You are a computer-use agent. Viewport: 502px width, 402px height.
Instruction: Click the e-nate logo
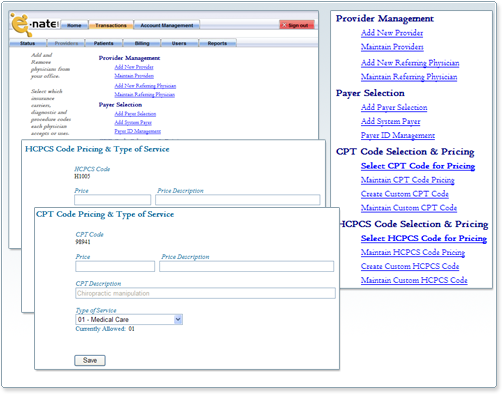tap(35, 24)
